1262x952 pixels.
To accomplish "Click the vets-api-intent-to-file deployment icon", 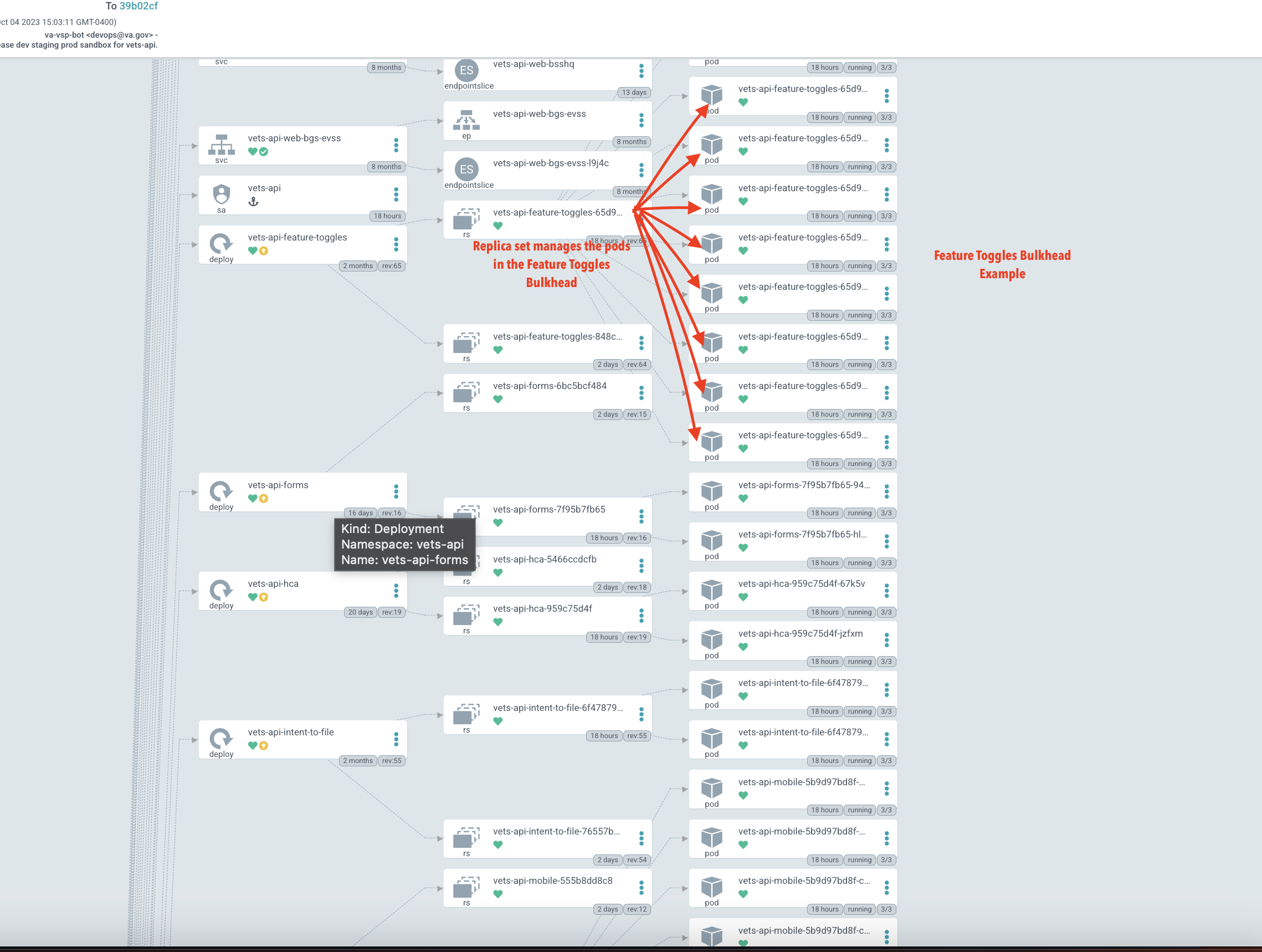I will [219, 737].
